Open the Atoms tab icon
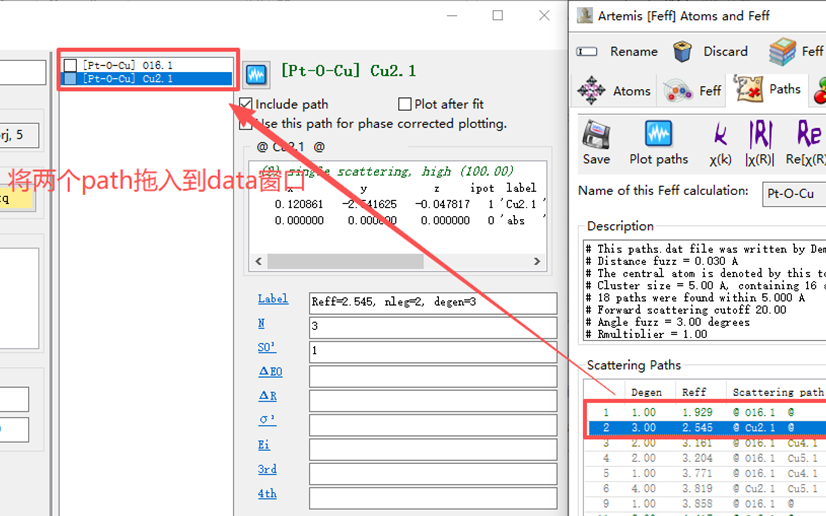This screenshot has width=826, height=516. tap(591, 91)
